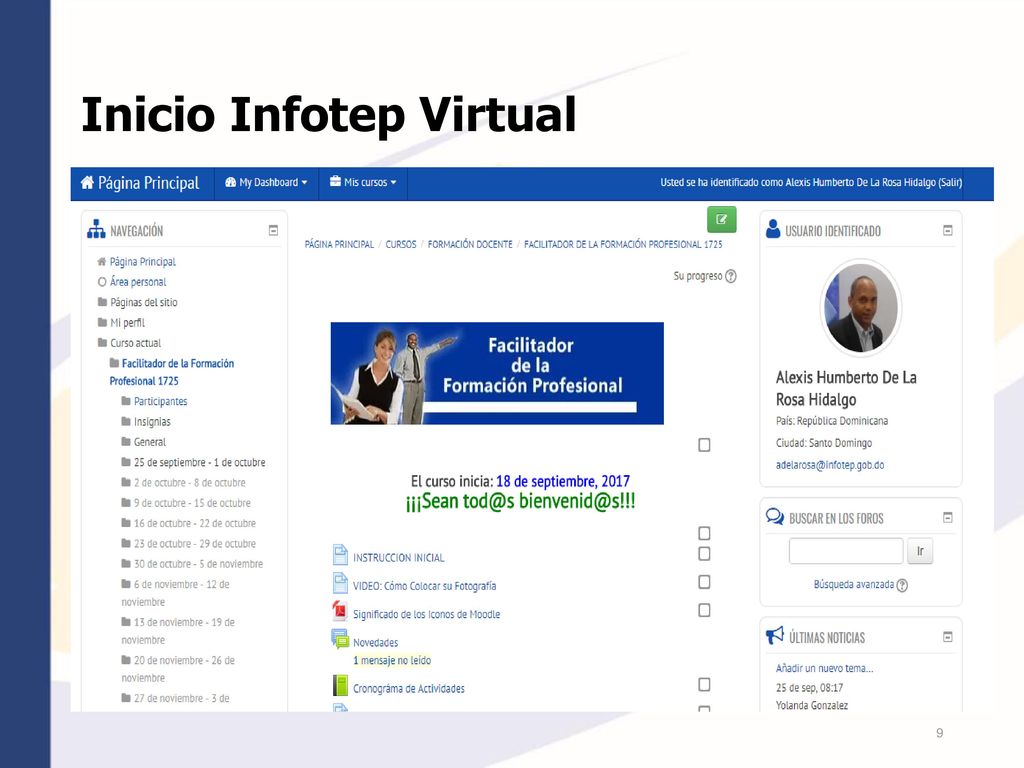The height and width of the screenshot is (768, 1024).
Task: Collapse the Buscar en los foros block
Action: tap(948, 517)
